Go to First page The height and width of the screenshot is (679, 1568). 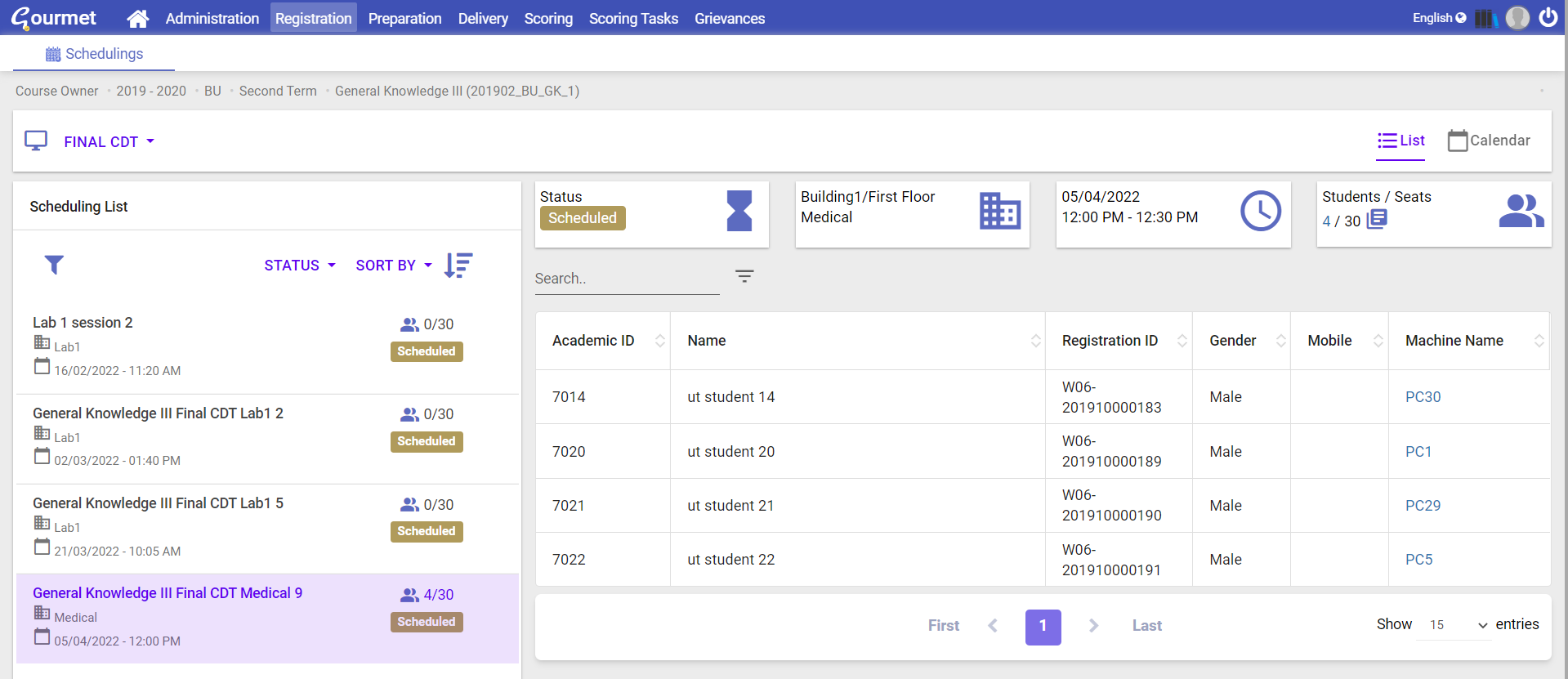(x=944, y=626)
